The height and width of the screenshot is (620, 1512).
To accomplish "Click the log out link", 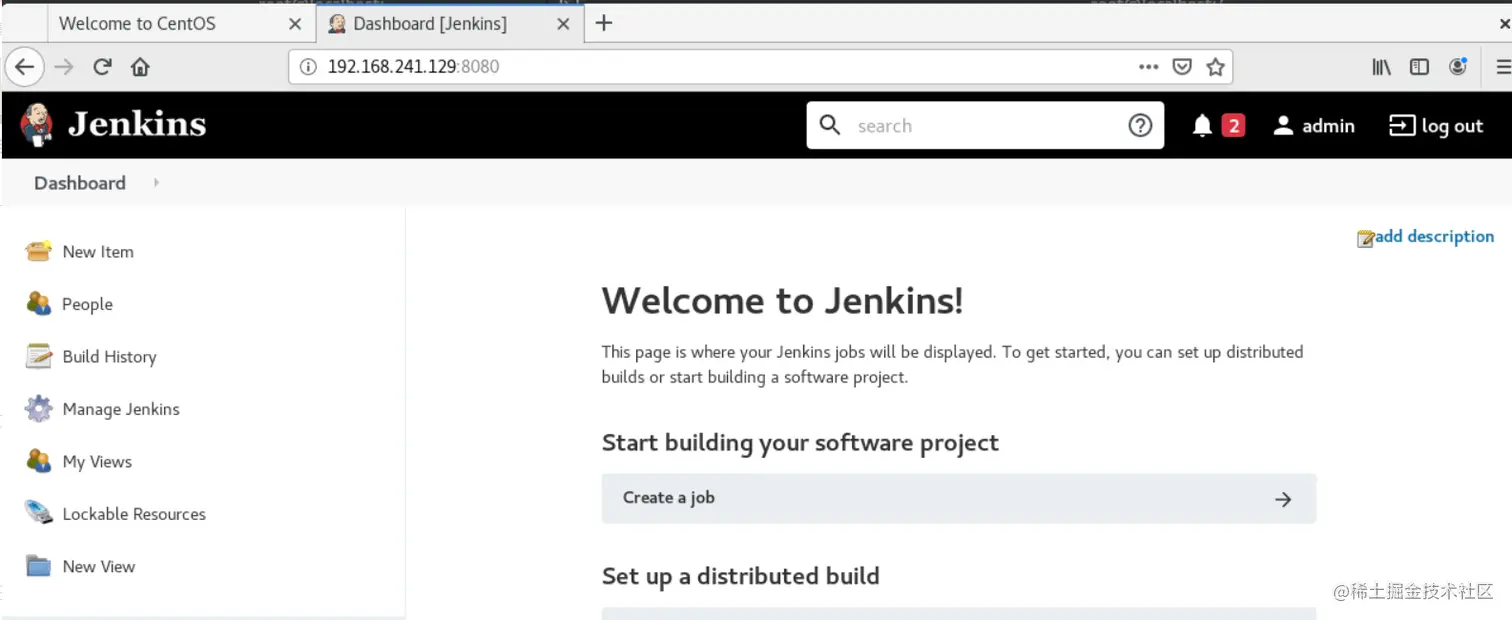I will pos(1452,126).
